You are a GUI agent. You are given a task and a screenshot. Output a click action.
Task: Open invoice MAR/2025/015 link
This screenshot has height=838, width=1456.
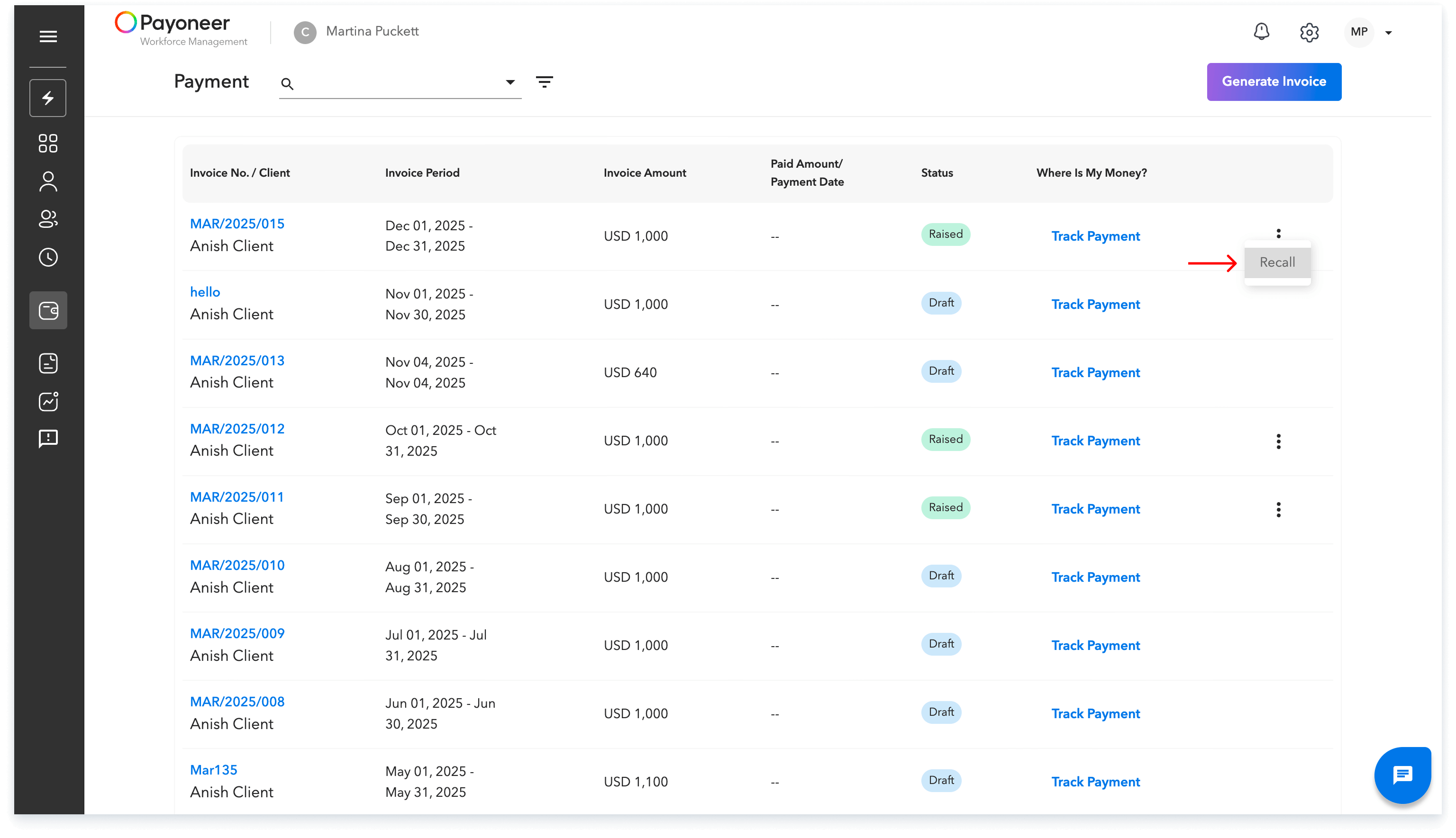237,223
